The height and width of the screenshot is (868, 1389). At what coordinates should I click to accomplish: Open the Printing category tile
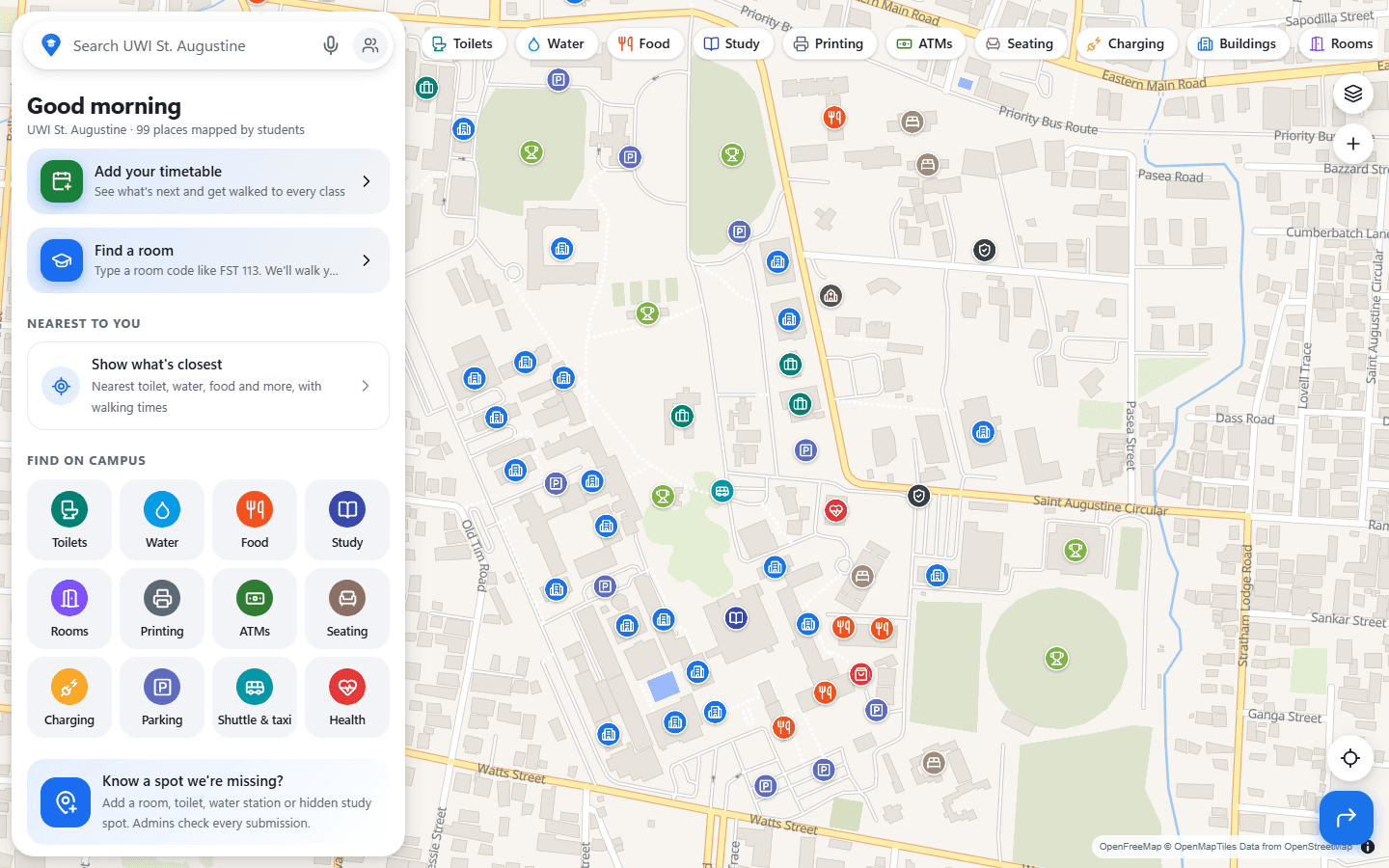coord(162,609)
